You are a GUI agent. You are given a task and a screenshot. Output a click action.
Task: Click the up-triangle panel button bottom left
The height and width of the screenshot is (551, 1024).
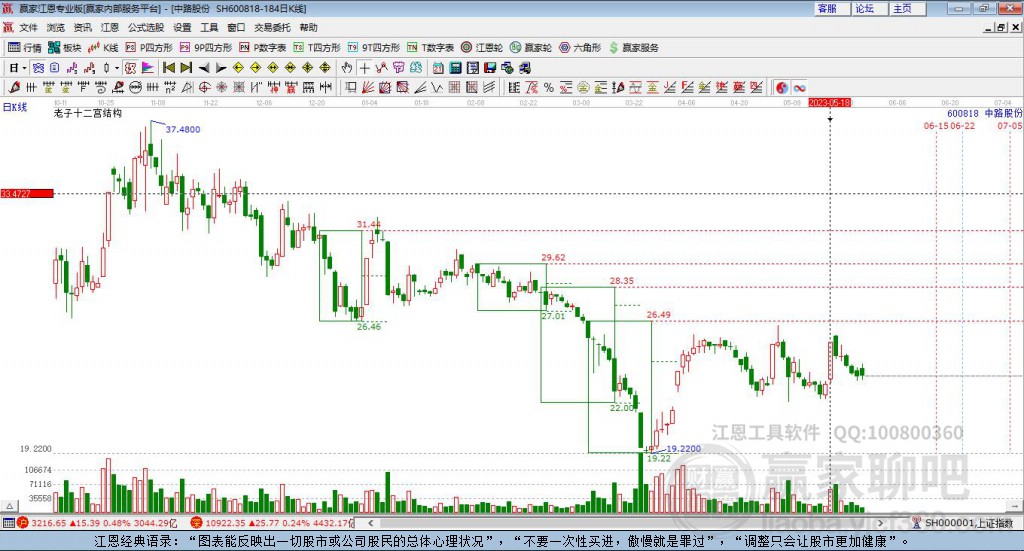tap(9, 506)
